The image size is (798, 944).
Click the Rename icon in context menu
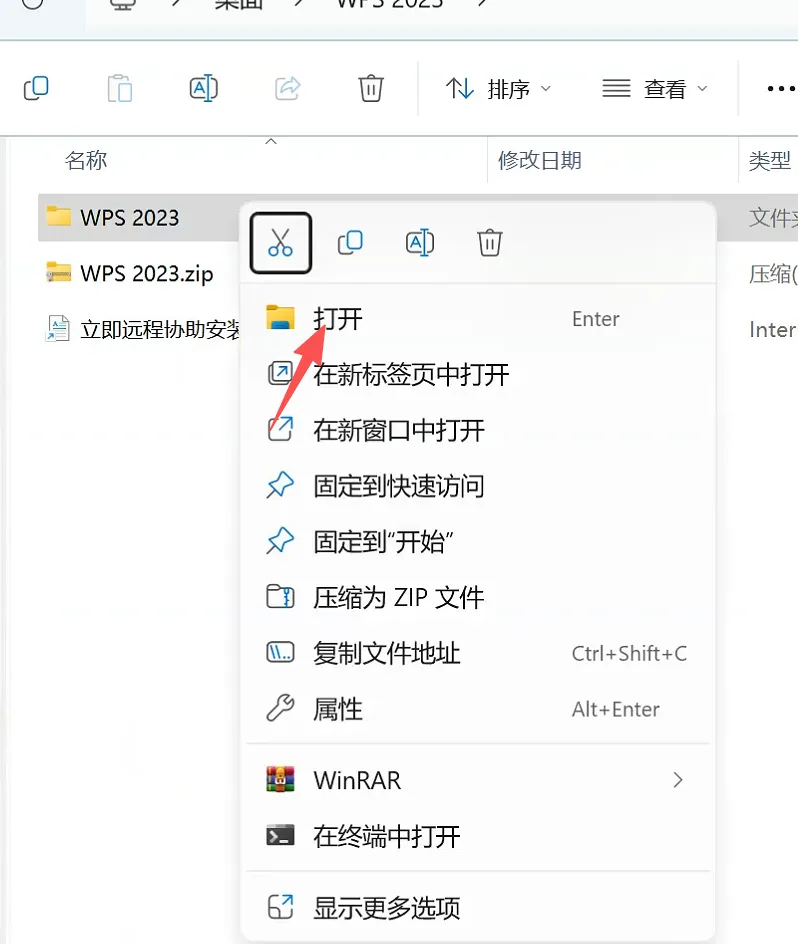[420, 243]
